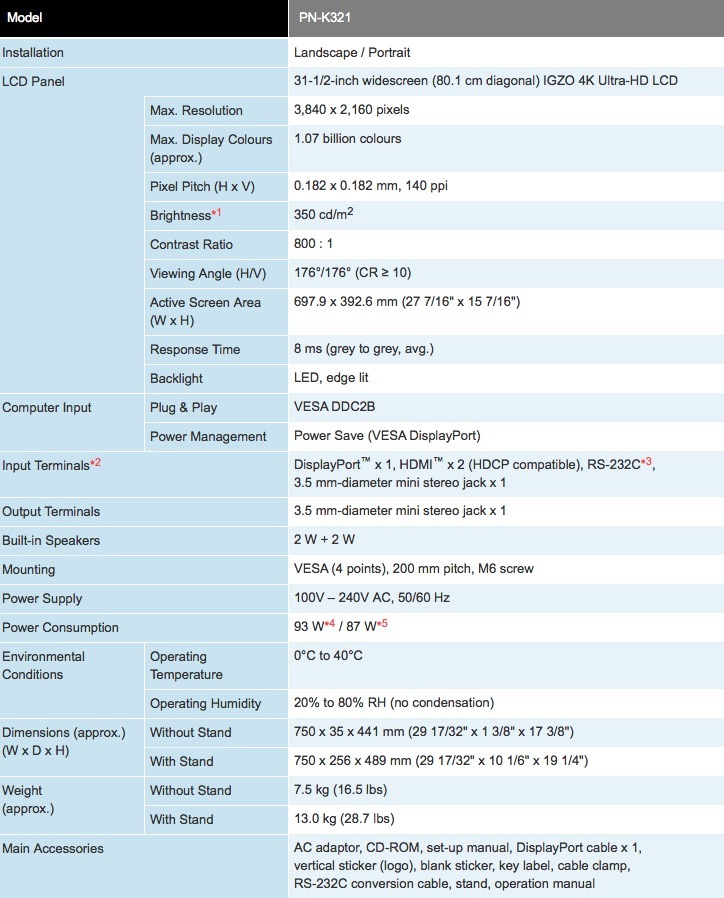The width and height of the screenshot is (724, 898).
Task: Click the 'LCD Panel' category label
Action: coord(33,81)
